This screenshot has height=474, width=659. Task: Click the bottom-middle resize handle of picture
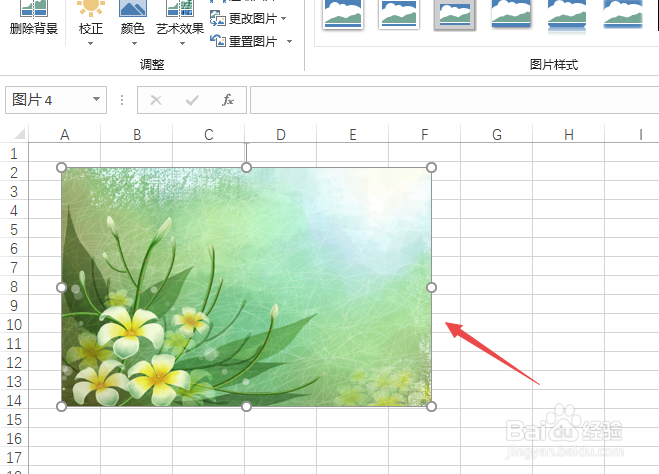pyautogui.click(x=246, y=406)
